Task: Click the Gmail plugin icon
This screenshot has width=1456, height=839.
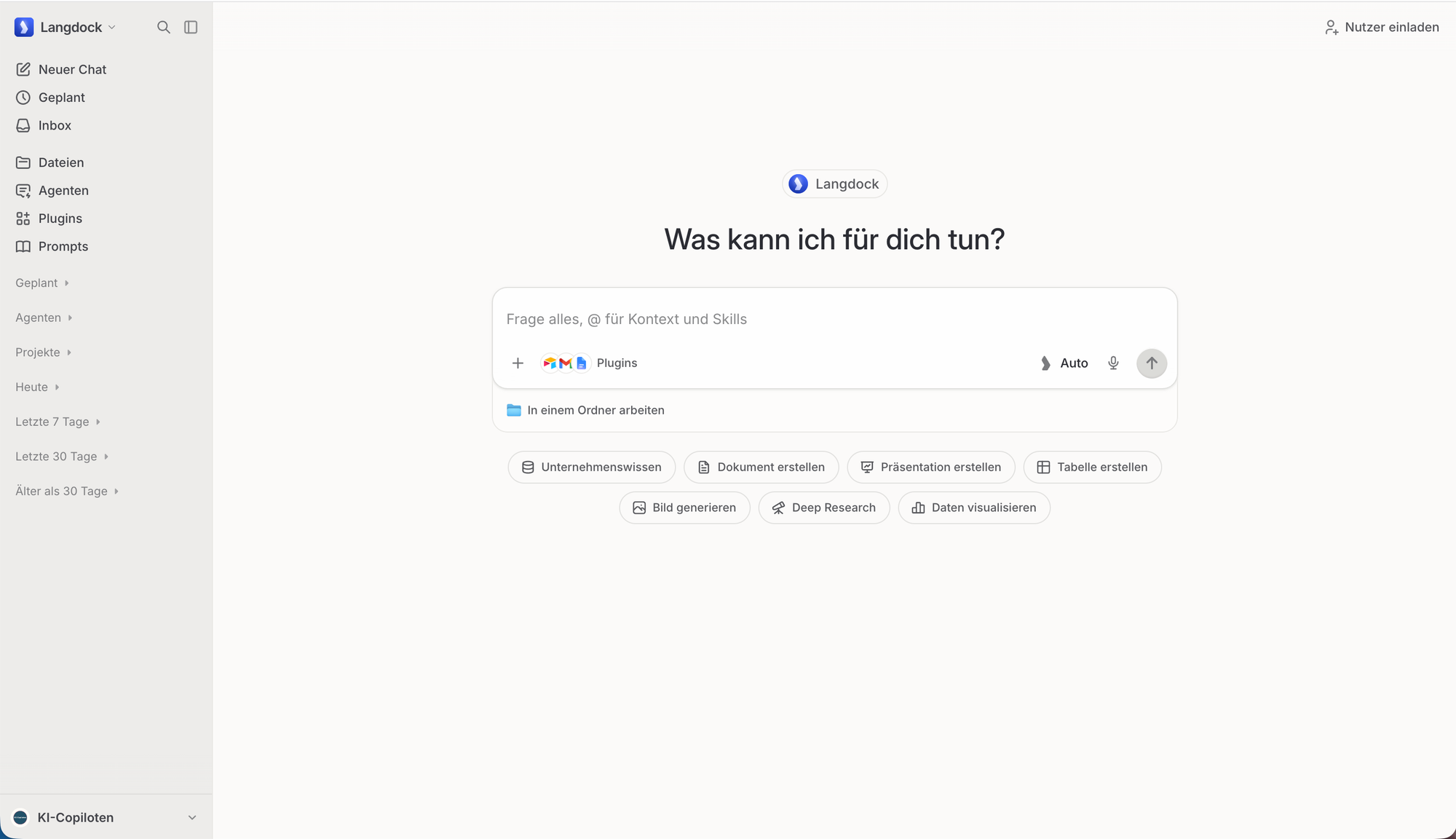Action: point(566,363)
